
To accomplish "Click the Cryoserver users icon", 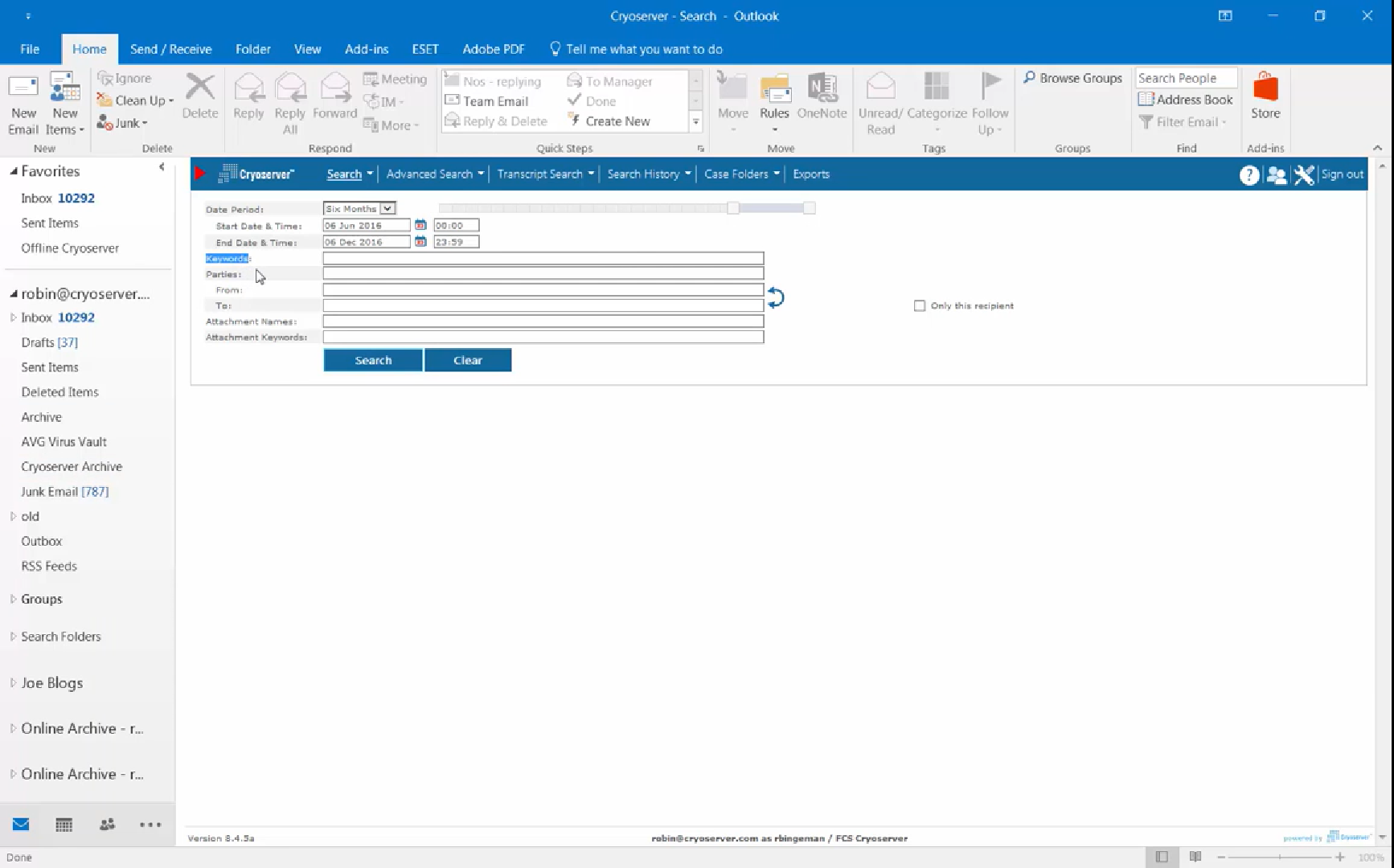I will (1277, 174).
